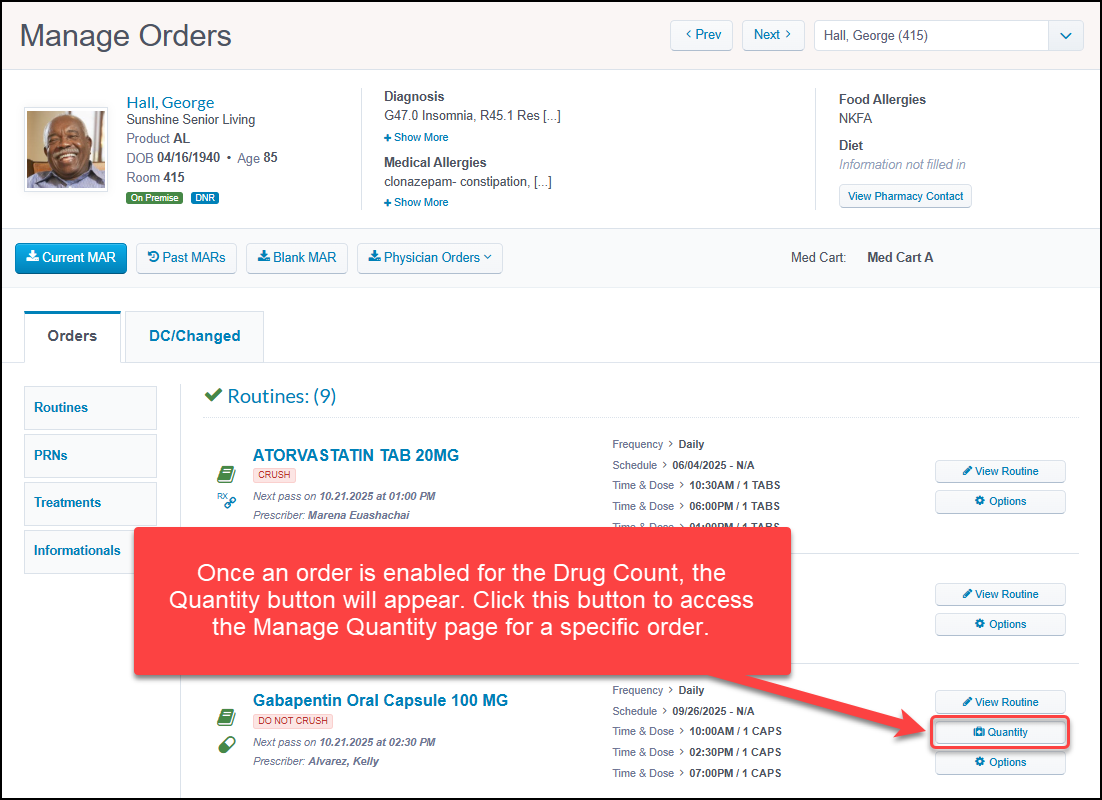Click the 10:30AM / 1 TABS dose entry
1102x800 pixels.
coord(734,486)
